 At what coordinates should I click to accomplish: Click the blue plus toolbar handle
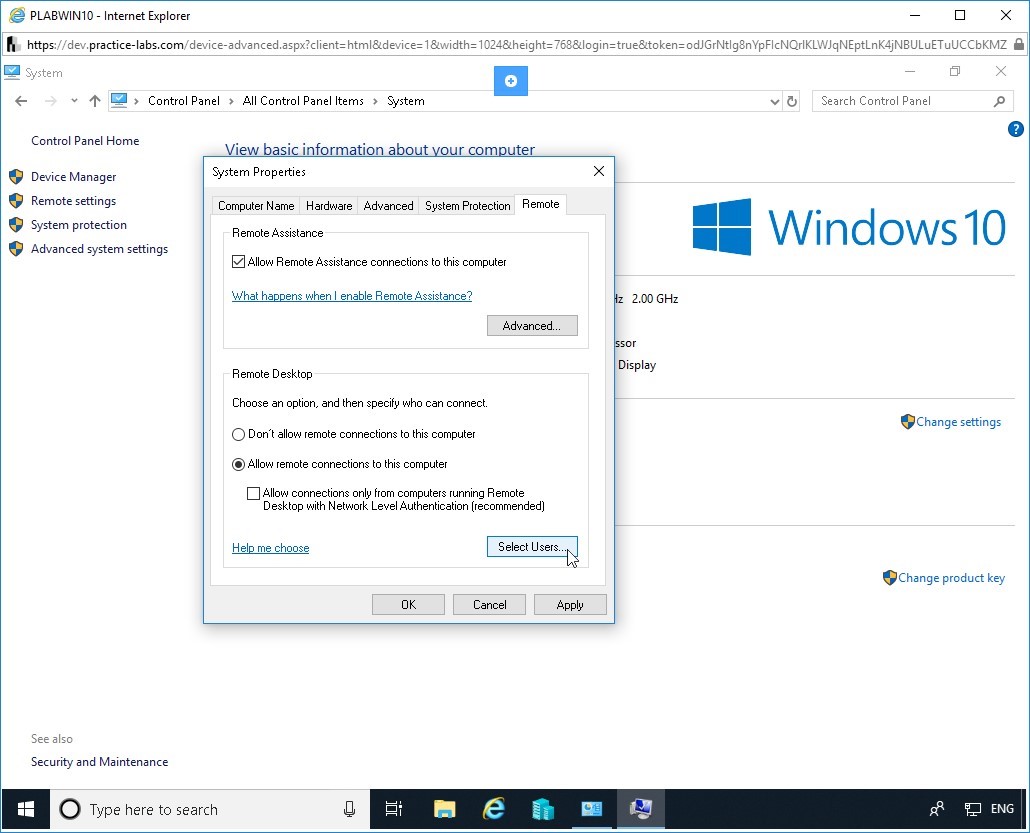pyautogui.click(x=510, y=81)
